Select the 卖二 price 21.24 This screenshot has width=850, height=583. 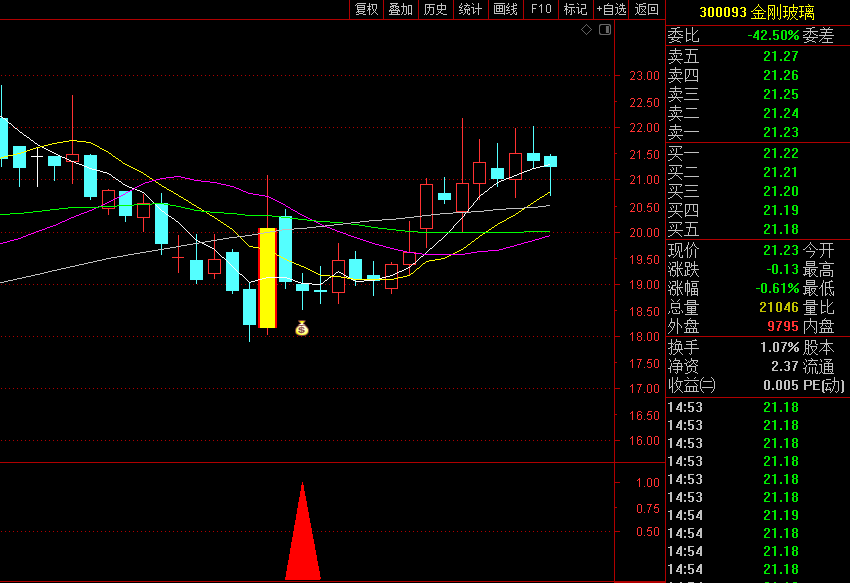click(781, 113)
